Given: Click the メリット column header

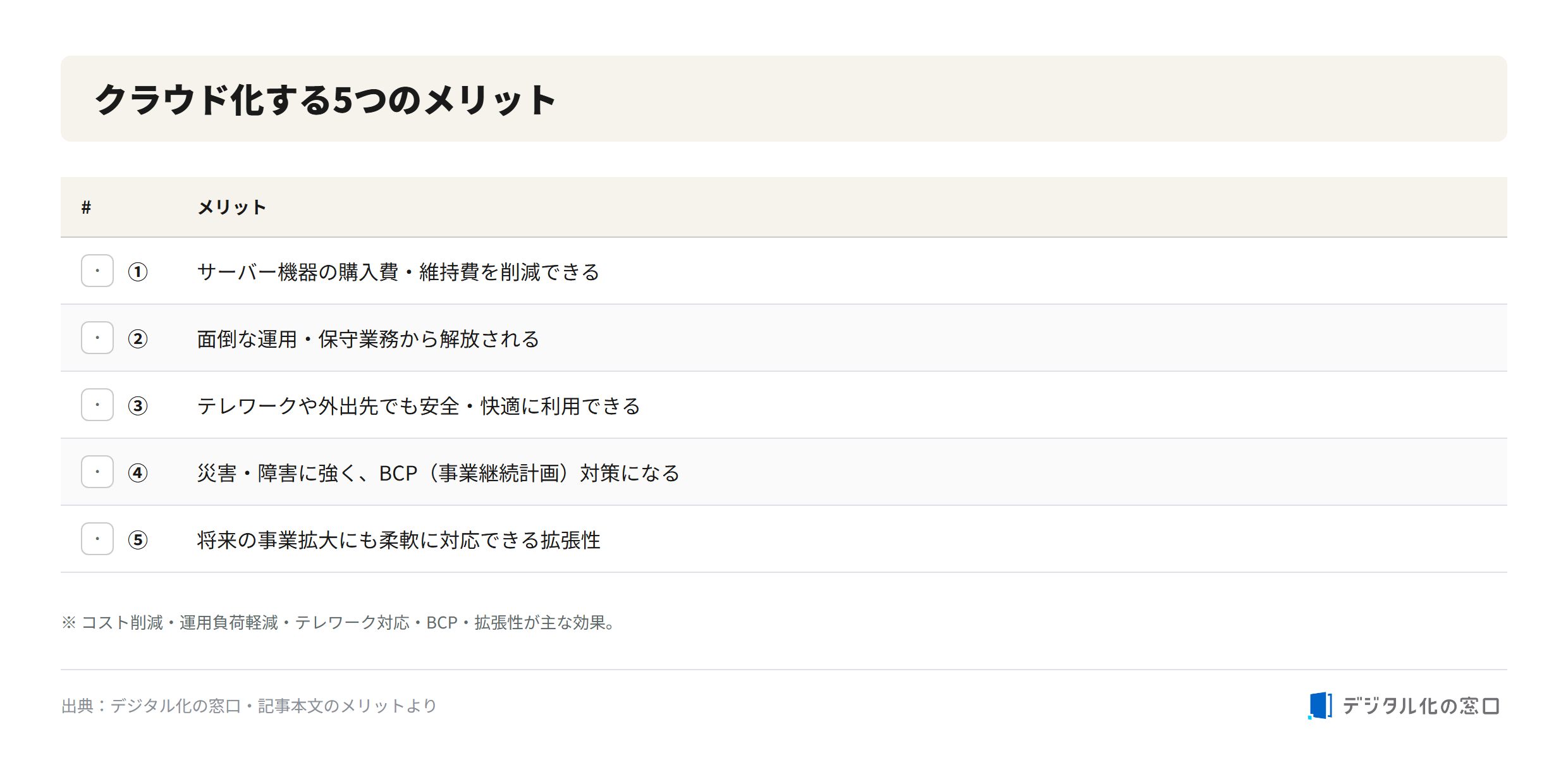Looking at the screenshot, I should click(x=232, y=207).
